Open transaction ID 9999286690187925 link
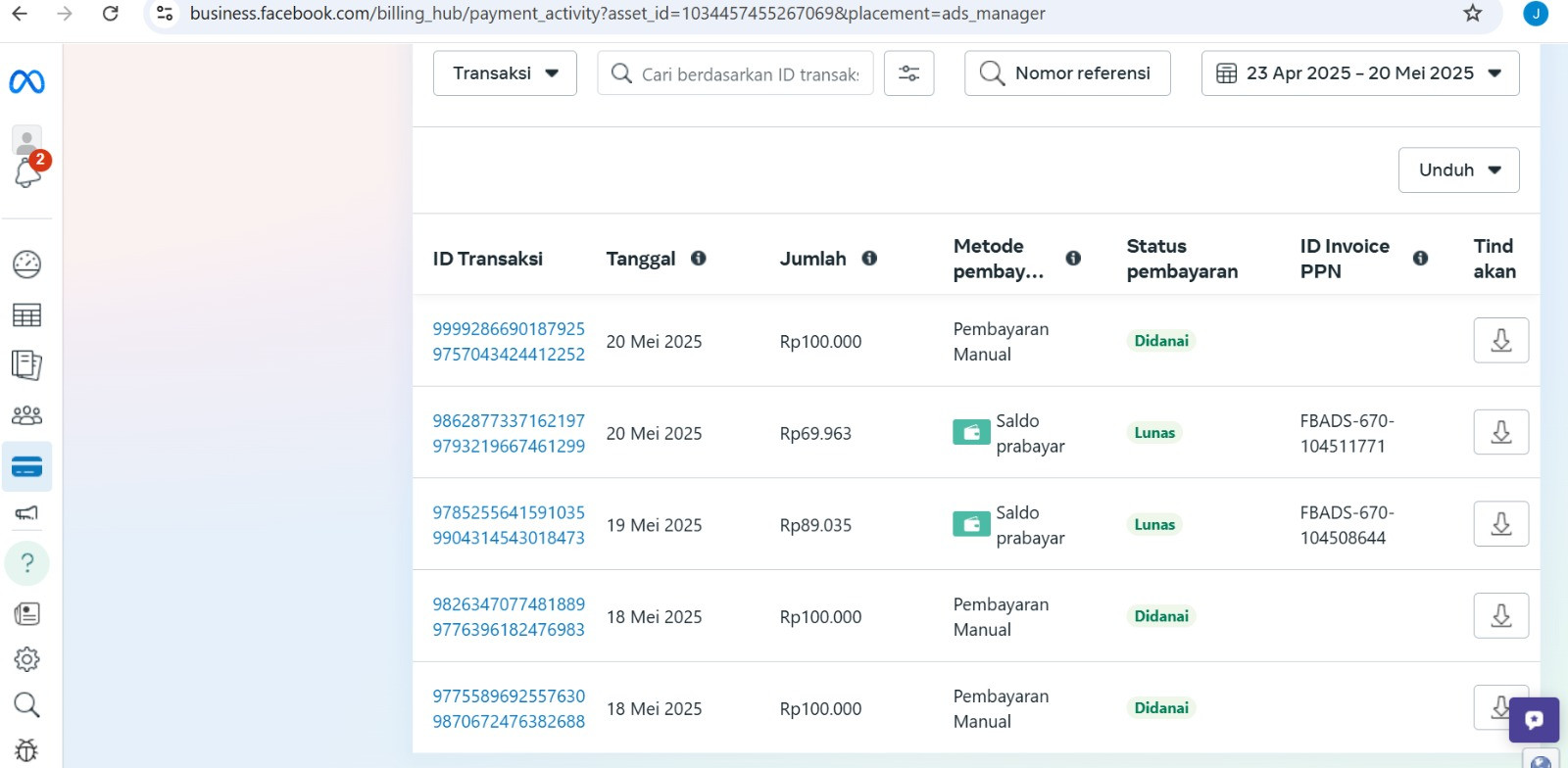 coord(509,329)
